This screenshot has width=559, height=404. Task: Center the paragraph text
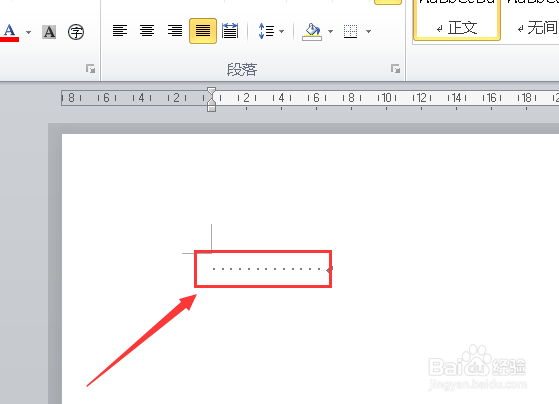pyautogui.click(x=147, y=31)
